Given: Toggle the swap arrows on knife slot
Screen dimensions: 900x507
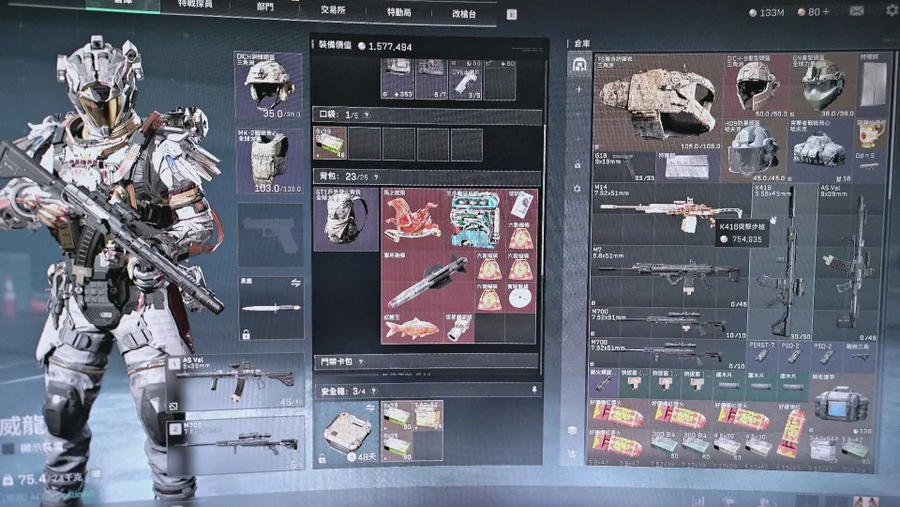Looking at the screenshot, I should pos(297,283).
